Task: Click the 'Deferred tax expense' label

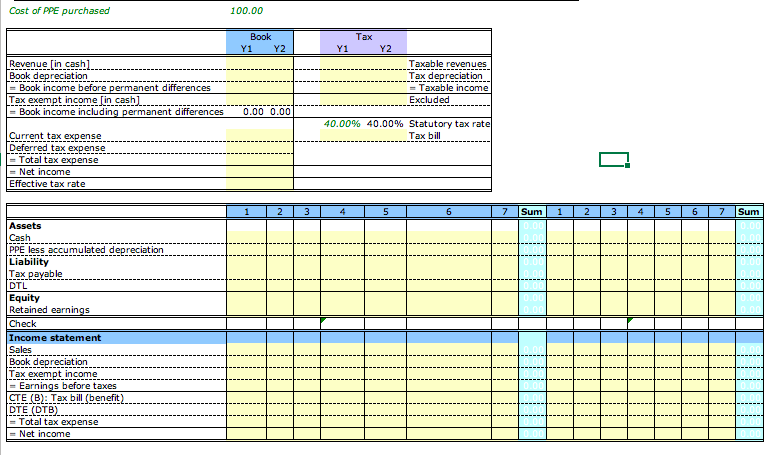Action: (57, 147)
